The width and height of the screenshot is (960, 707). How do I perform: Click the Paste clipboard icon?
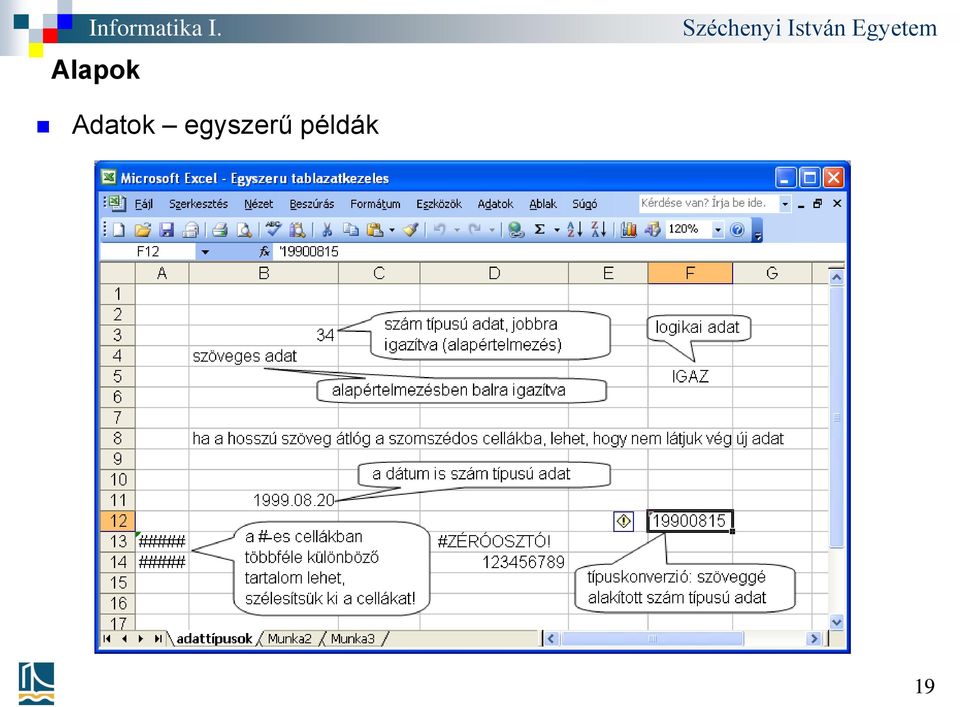coord(374,230)
